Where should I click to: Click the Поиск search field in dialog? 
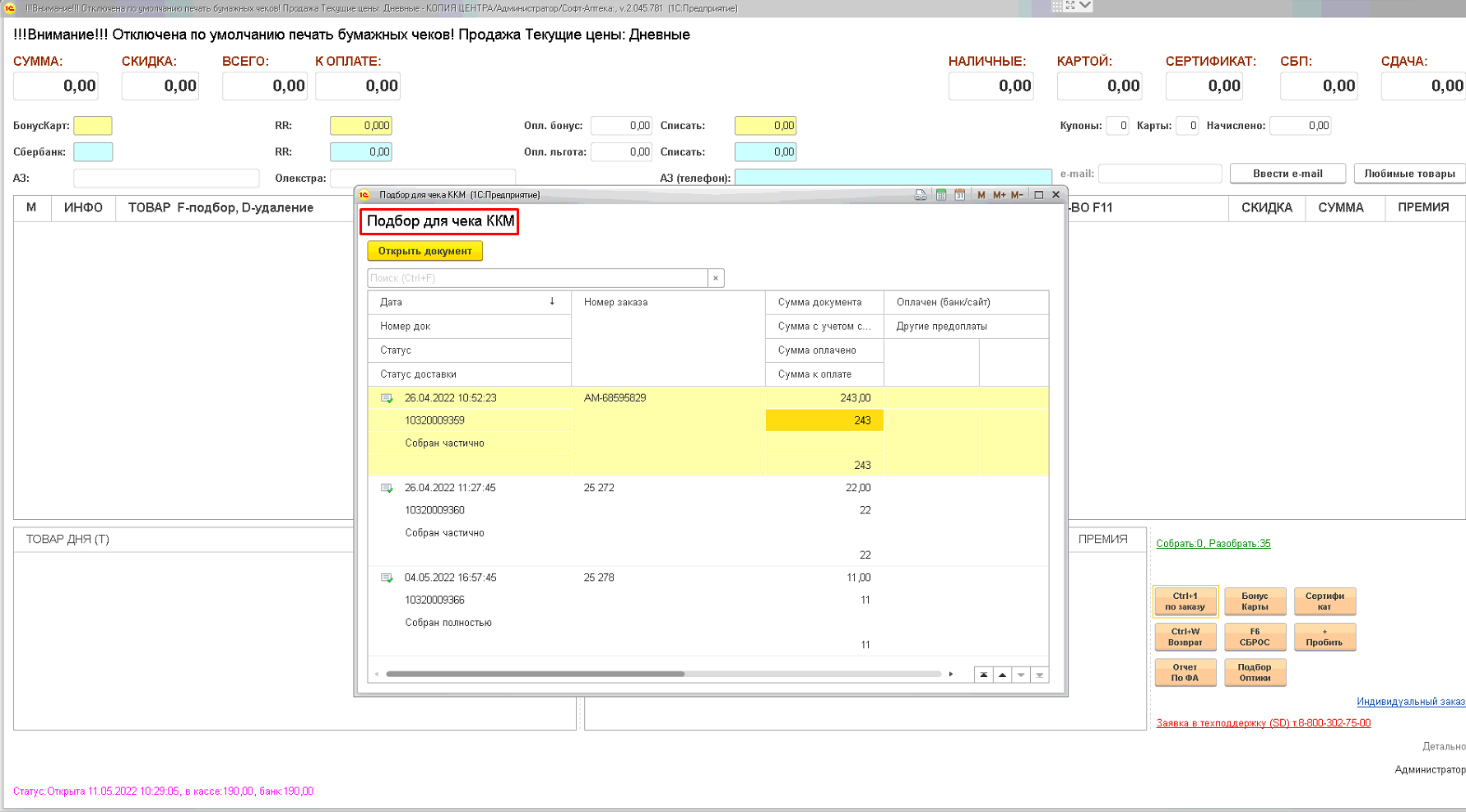[537, 278]
